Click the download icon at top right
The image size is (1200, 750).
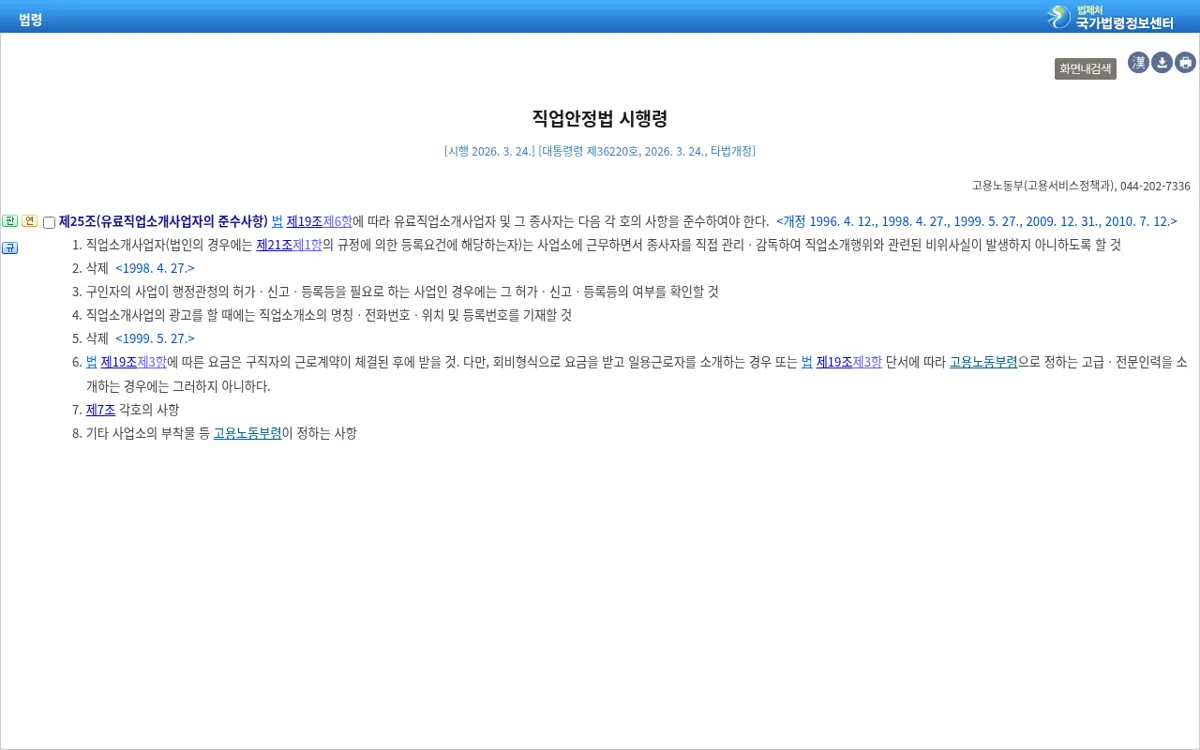[x=1162, y=63]
